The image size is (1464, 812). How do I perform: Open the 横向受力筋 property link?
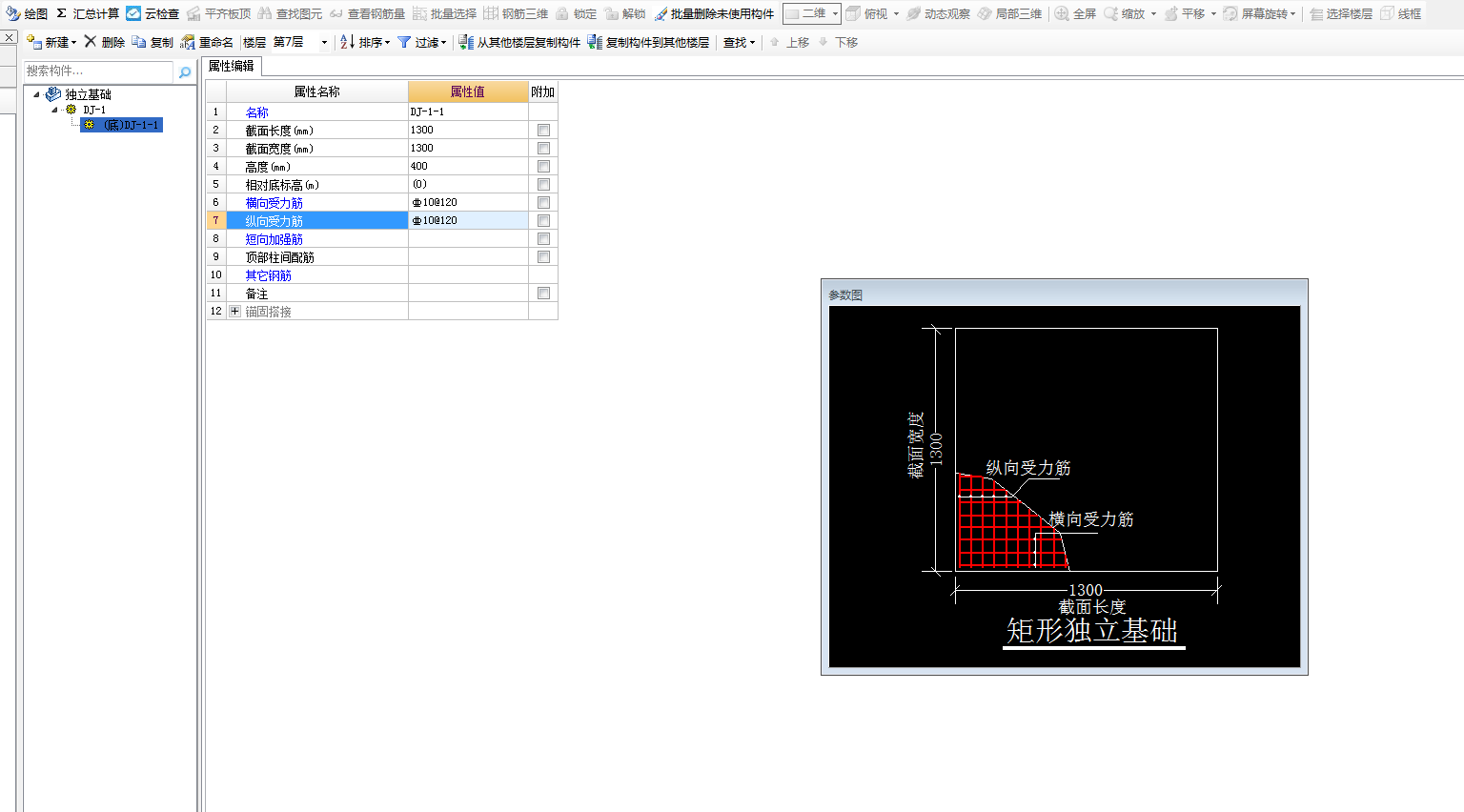[274, 202]
